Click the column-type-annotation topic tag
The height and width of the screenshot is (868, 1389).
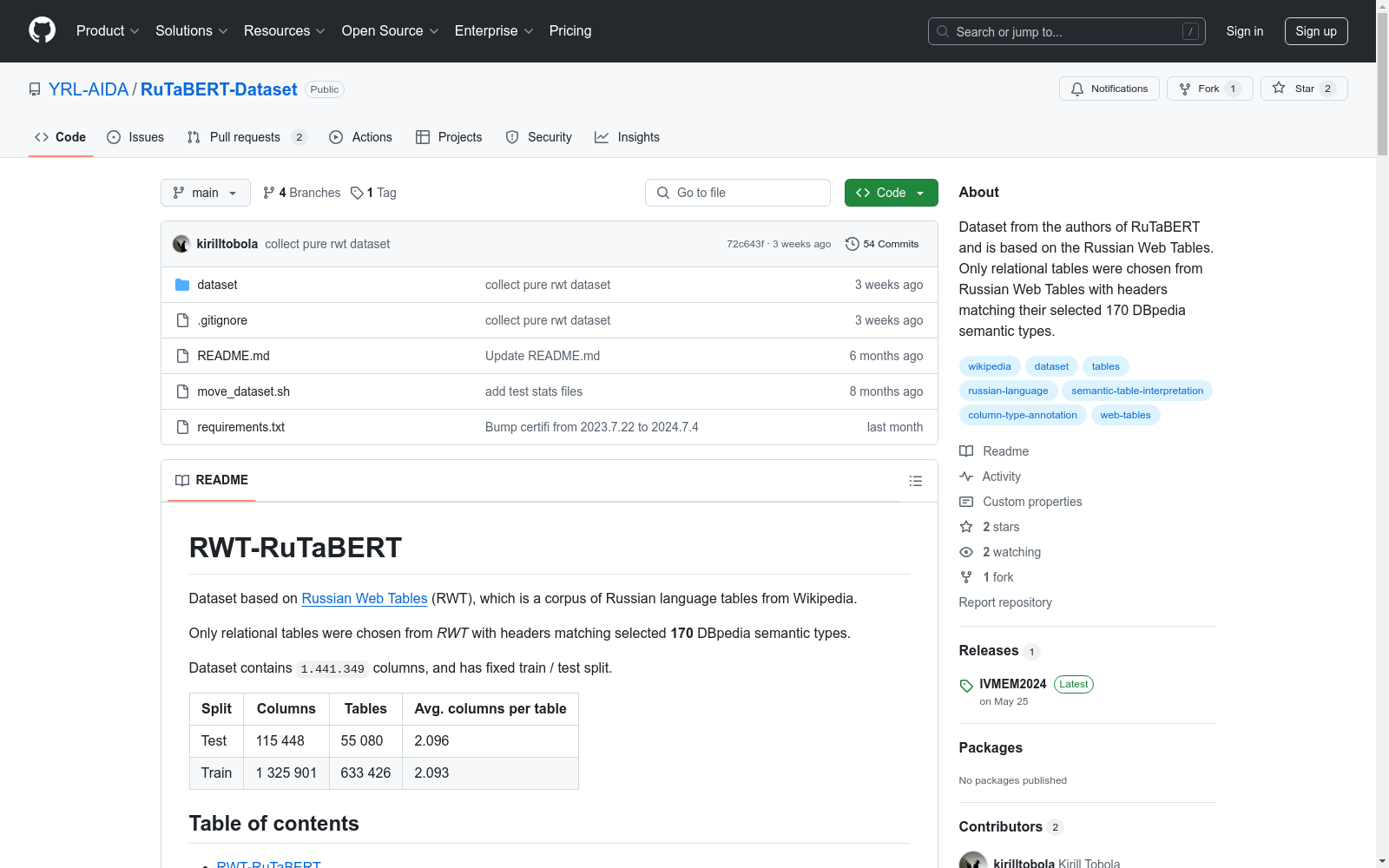pyautogui.click(x=1023, y=415)
